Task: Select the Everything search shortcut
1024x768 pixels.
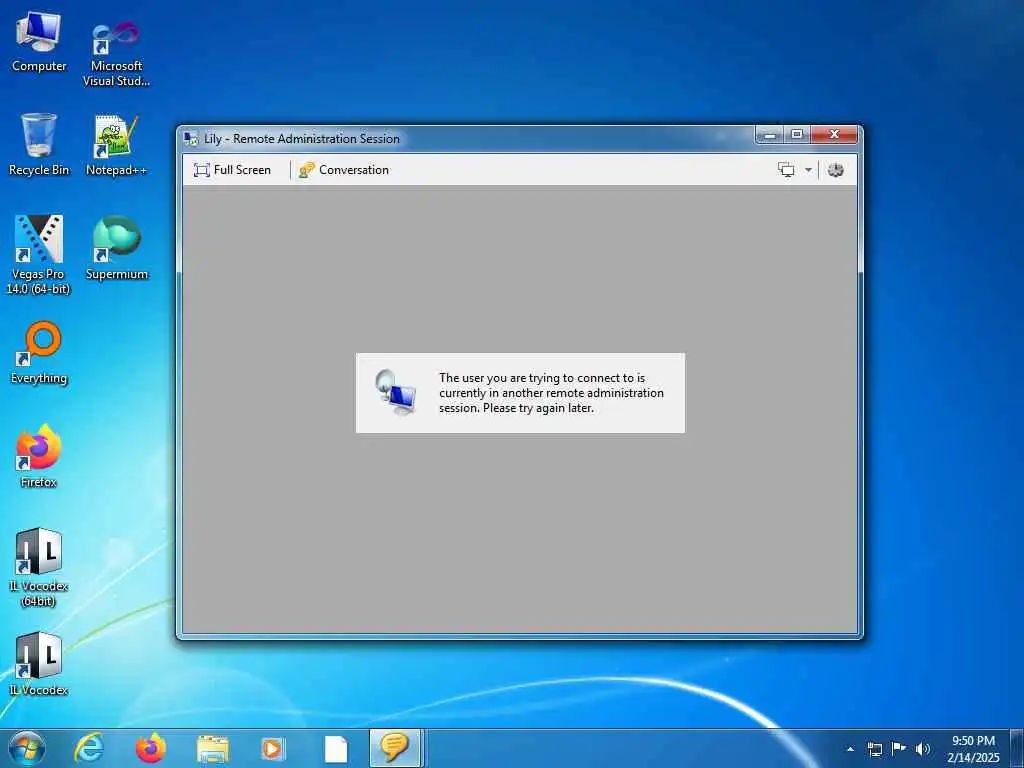Action: [x=39, y=353]
